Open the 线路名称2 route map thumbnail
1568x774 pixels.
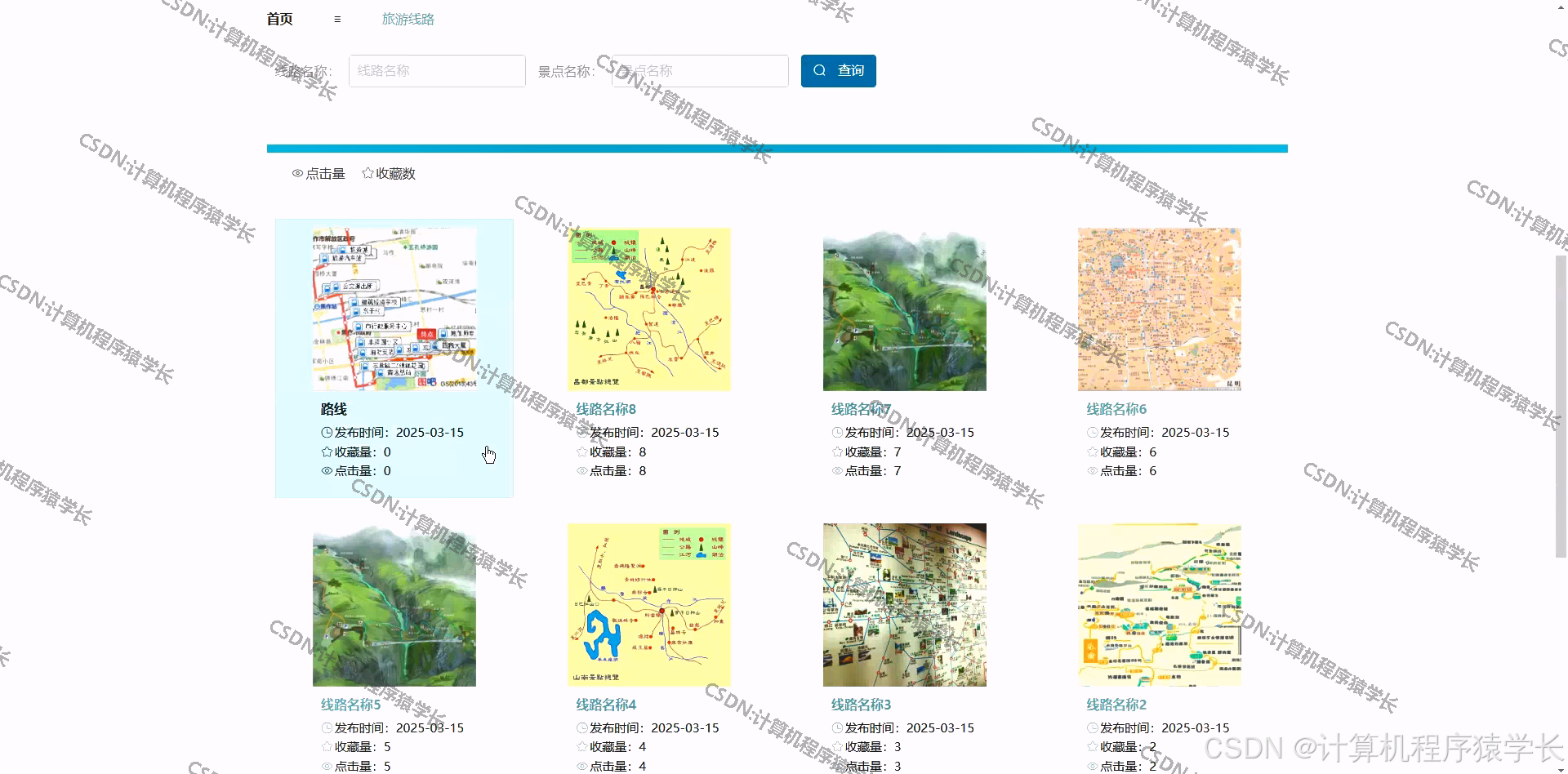coord(1160,605)
